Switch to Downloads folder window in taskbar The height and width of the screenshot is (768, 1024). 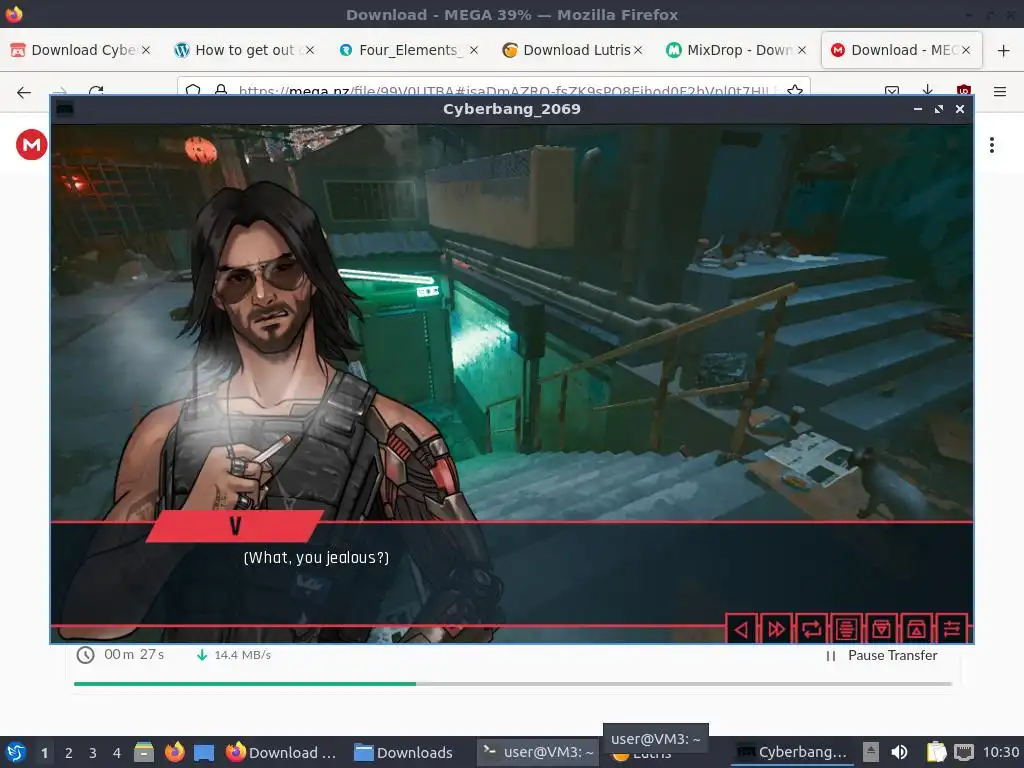click(404, 752)
